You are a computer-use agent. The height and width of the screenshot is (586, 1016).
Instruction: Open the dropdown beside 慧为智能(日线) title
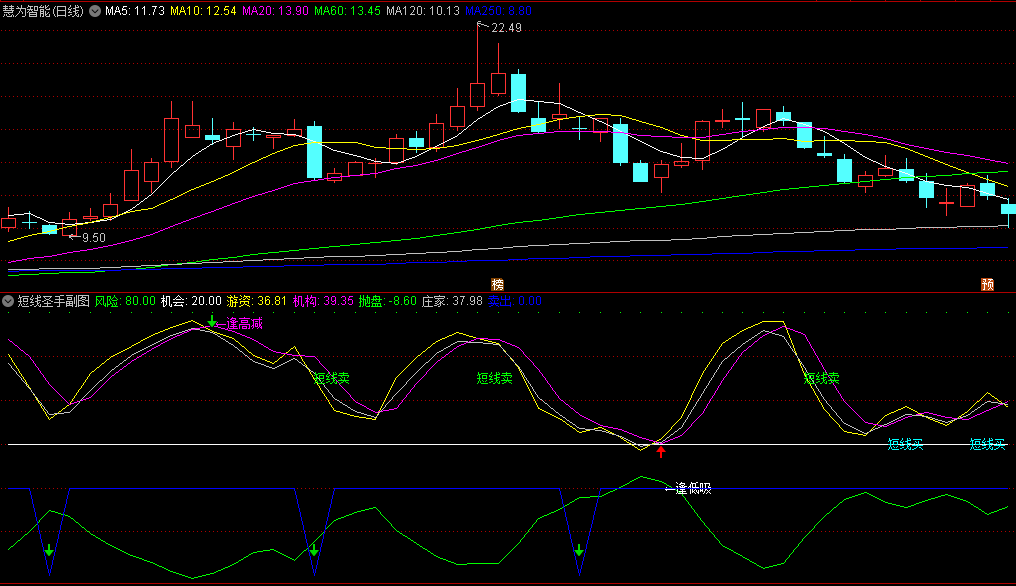(x=95, y=11)
